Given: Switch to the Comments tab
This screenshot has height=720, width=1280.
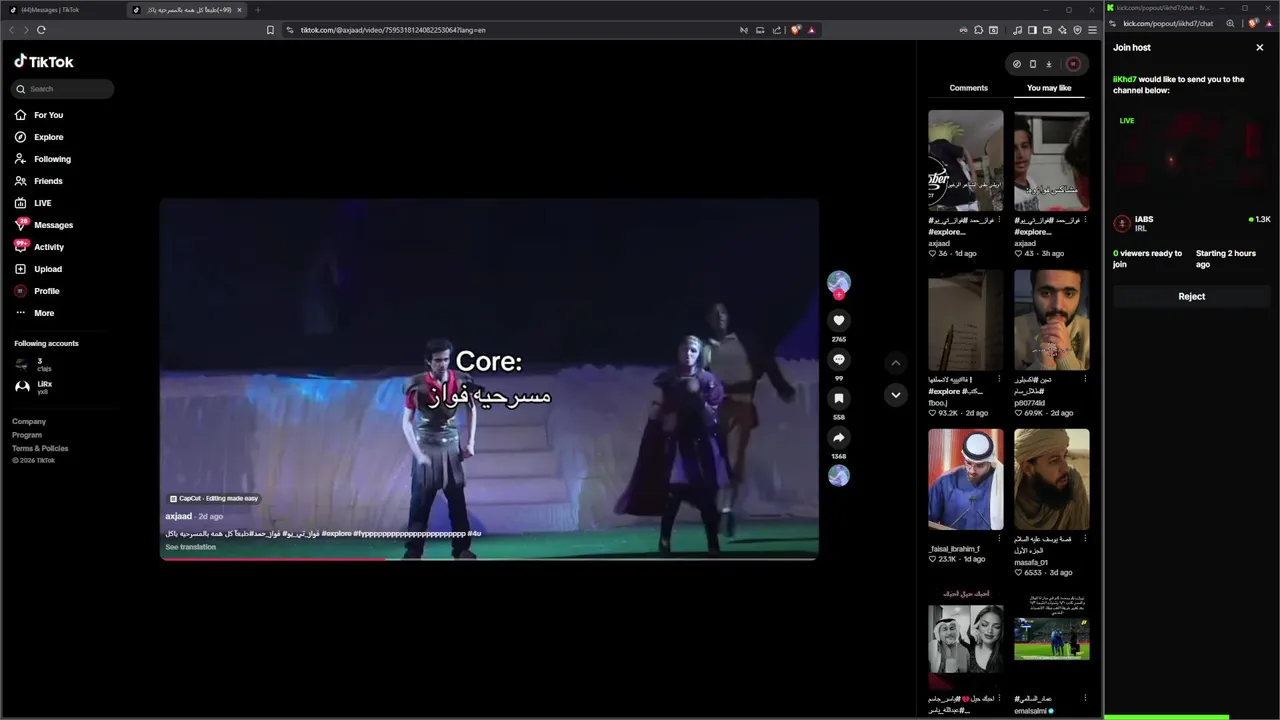Looking at the screenshot, I should click(968, 88).
